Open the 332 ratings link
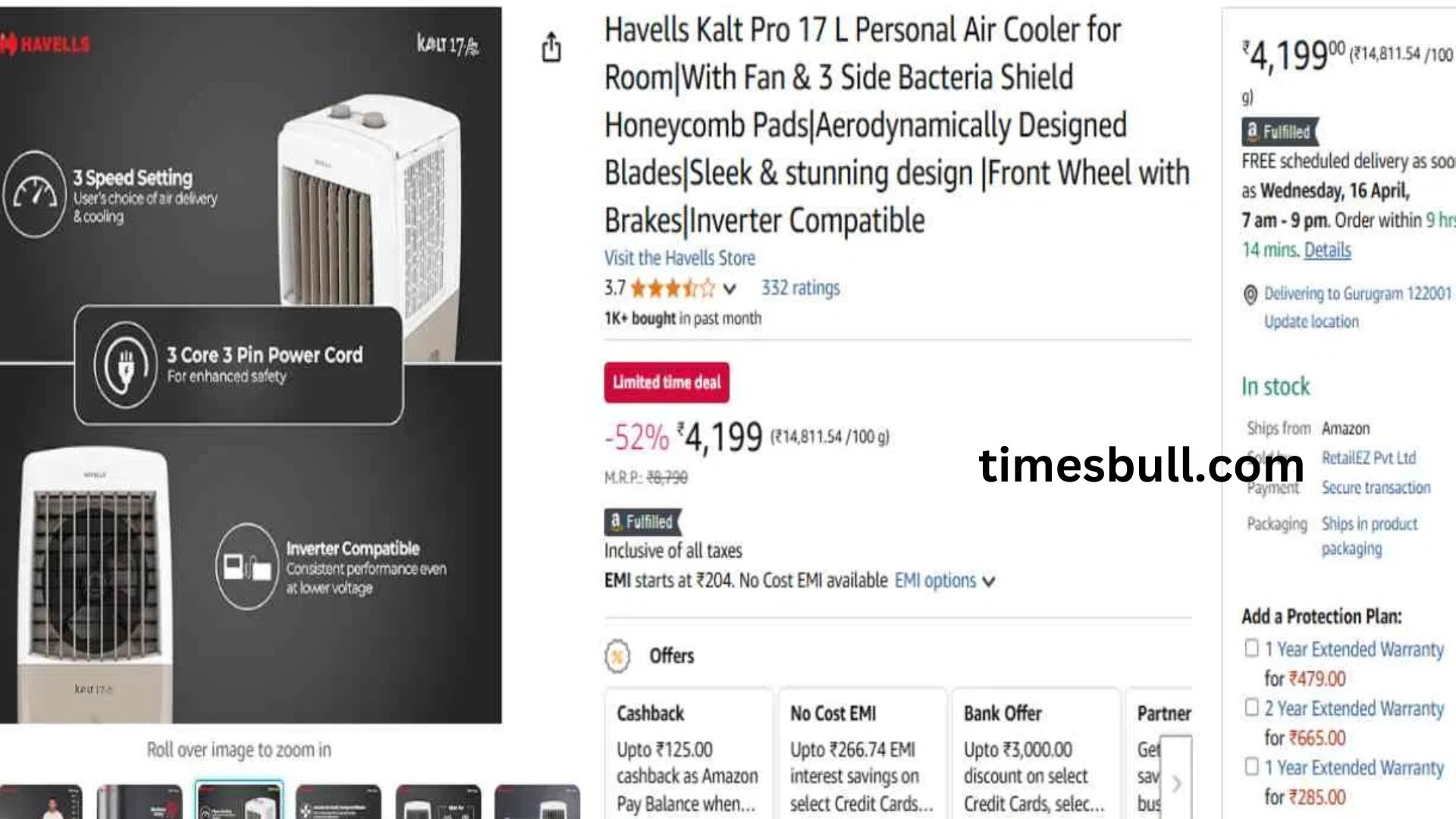1456x819 pixels. (x=800, y=288)
